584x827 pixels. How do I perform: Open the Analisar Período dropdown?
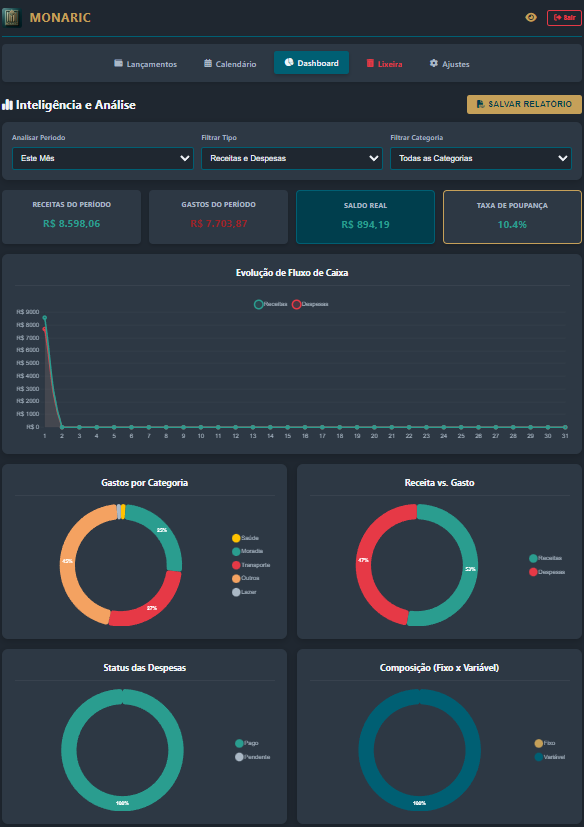click(x=103, y=158)
